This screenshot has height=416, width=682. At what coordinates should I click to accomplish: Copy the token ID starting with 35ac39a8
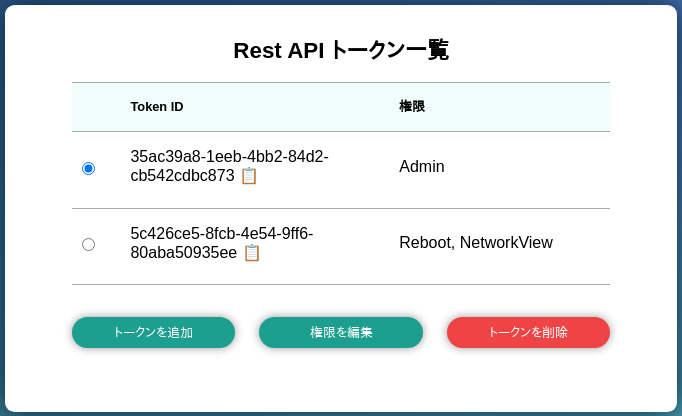click(249, 176)
